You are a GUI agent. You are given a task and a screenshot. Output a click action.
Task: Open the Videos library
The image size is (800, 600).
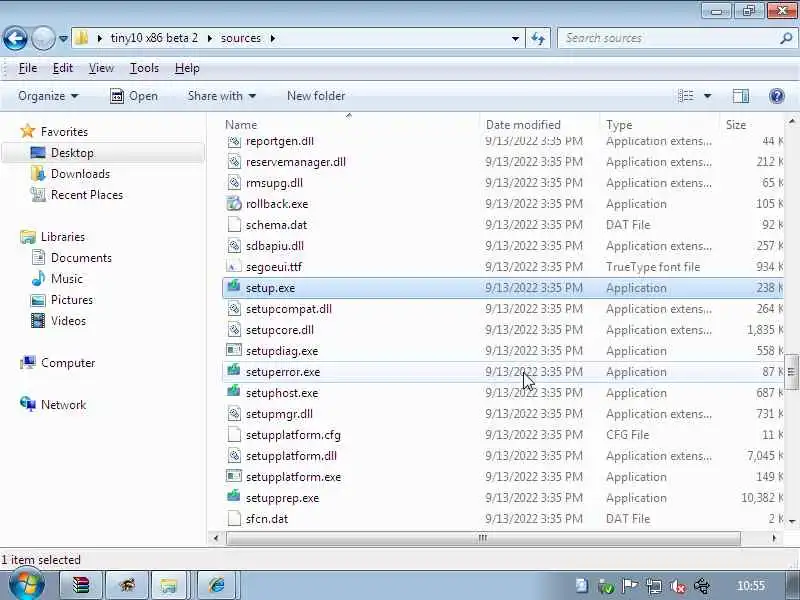(68, 321)
